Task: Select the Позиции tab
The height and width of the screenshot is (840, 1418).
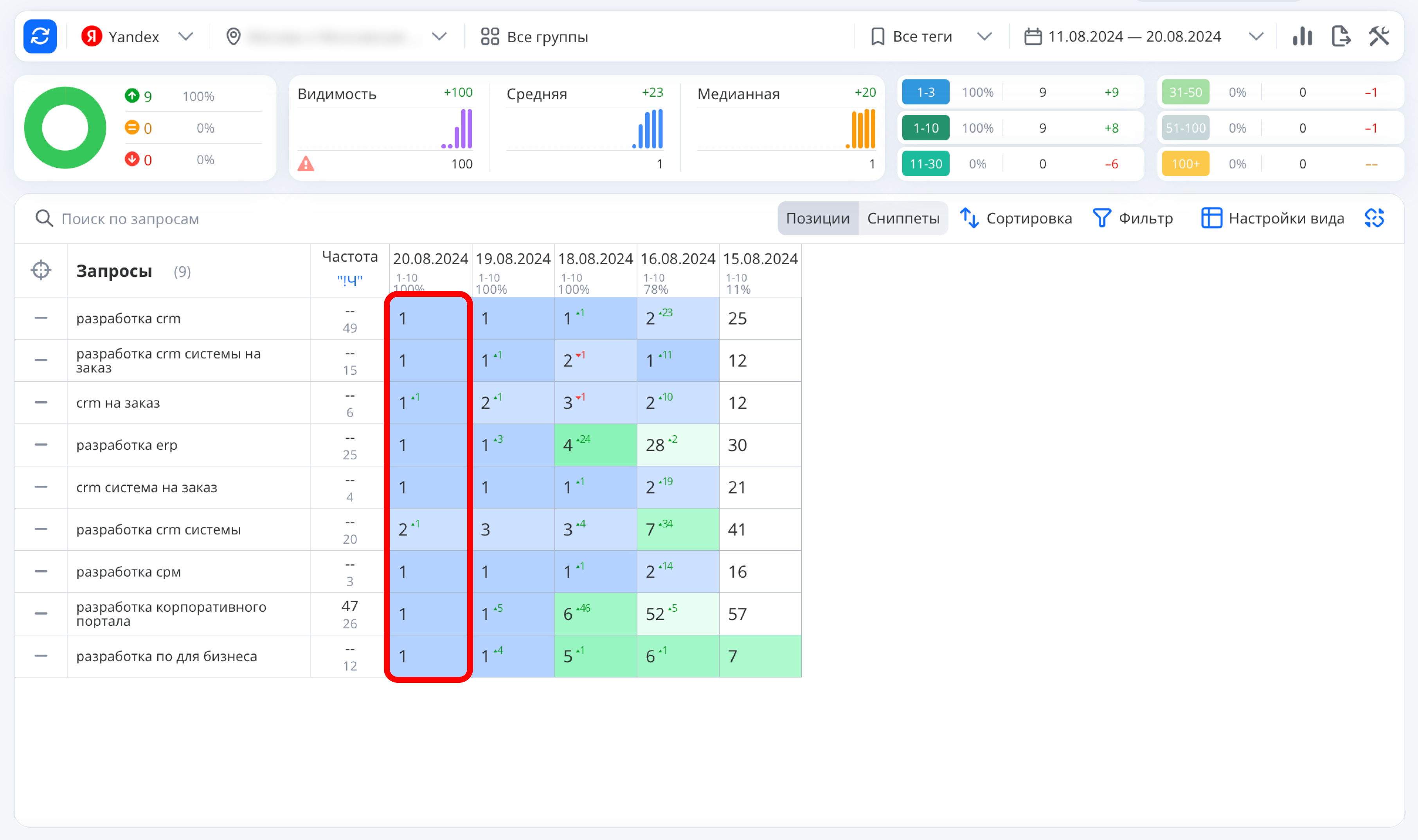Action: (817, 219)
